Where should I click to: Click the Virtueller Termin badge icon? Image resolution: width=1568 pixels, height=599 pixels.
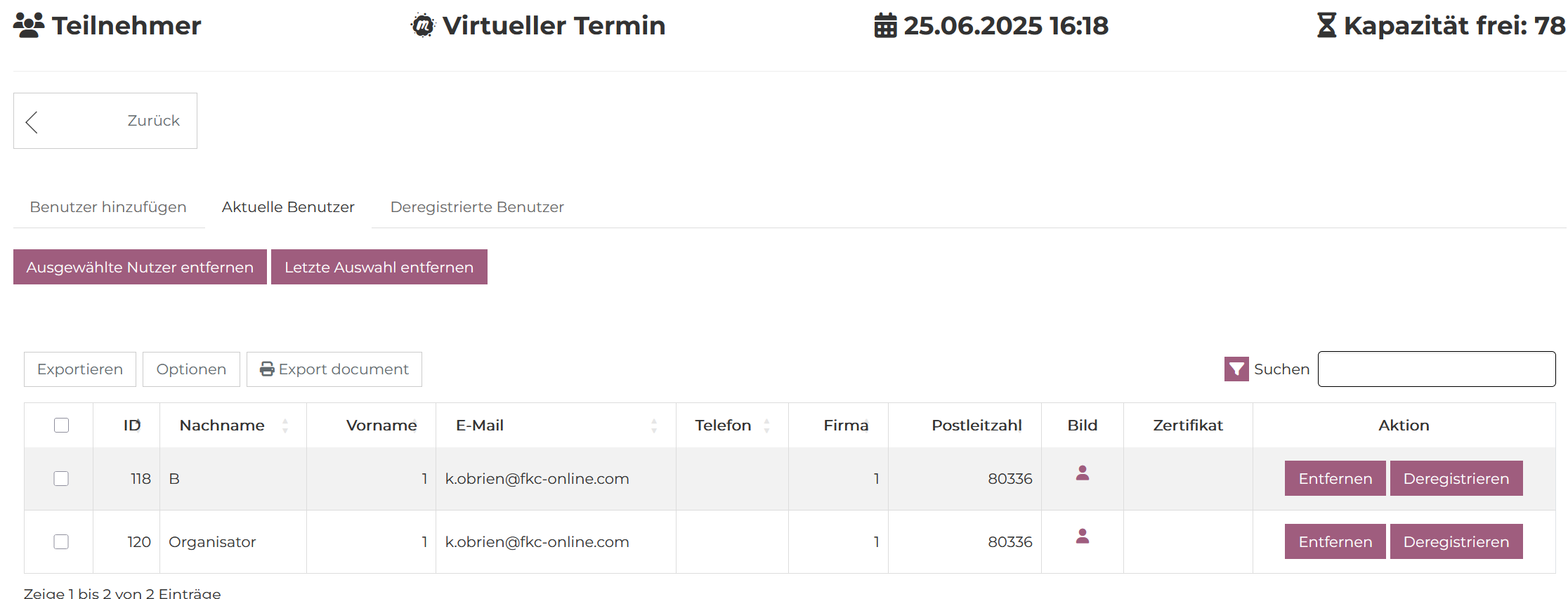[423, 26]
